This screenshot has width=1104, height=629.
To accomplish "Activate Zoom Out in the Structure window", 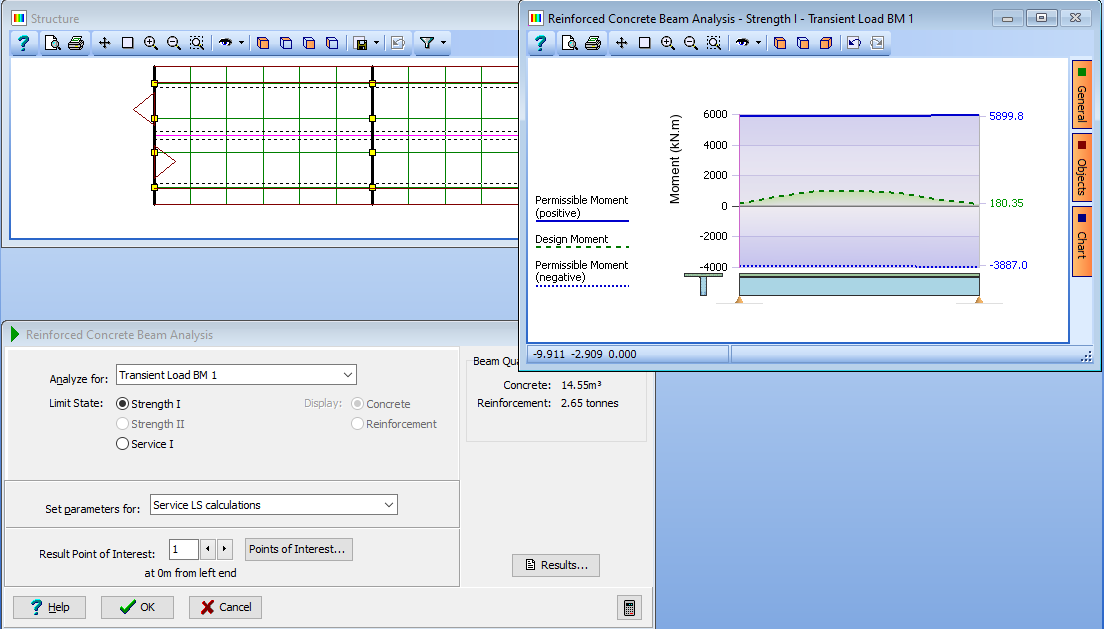I will point(174,43).
